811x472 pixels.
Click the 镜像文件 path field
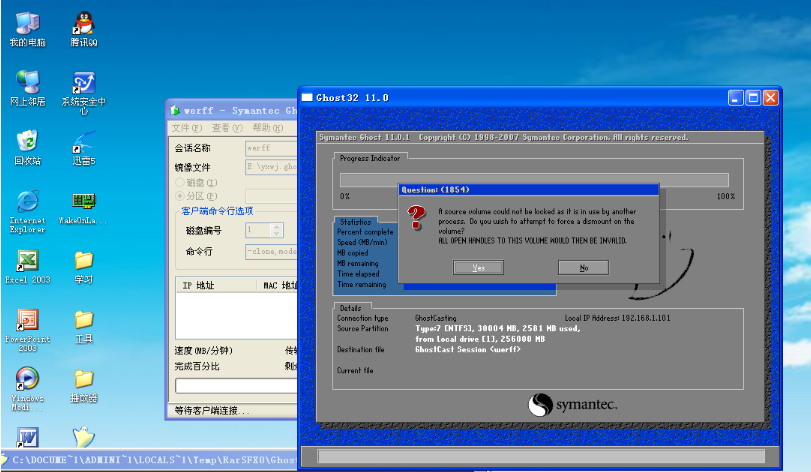(271, 167)
